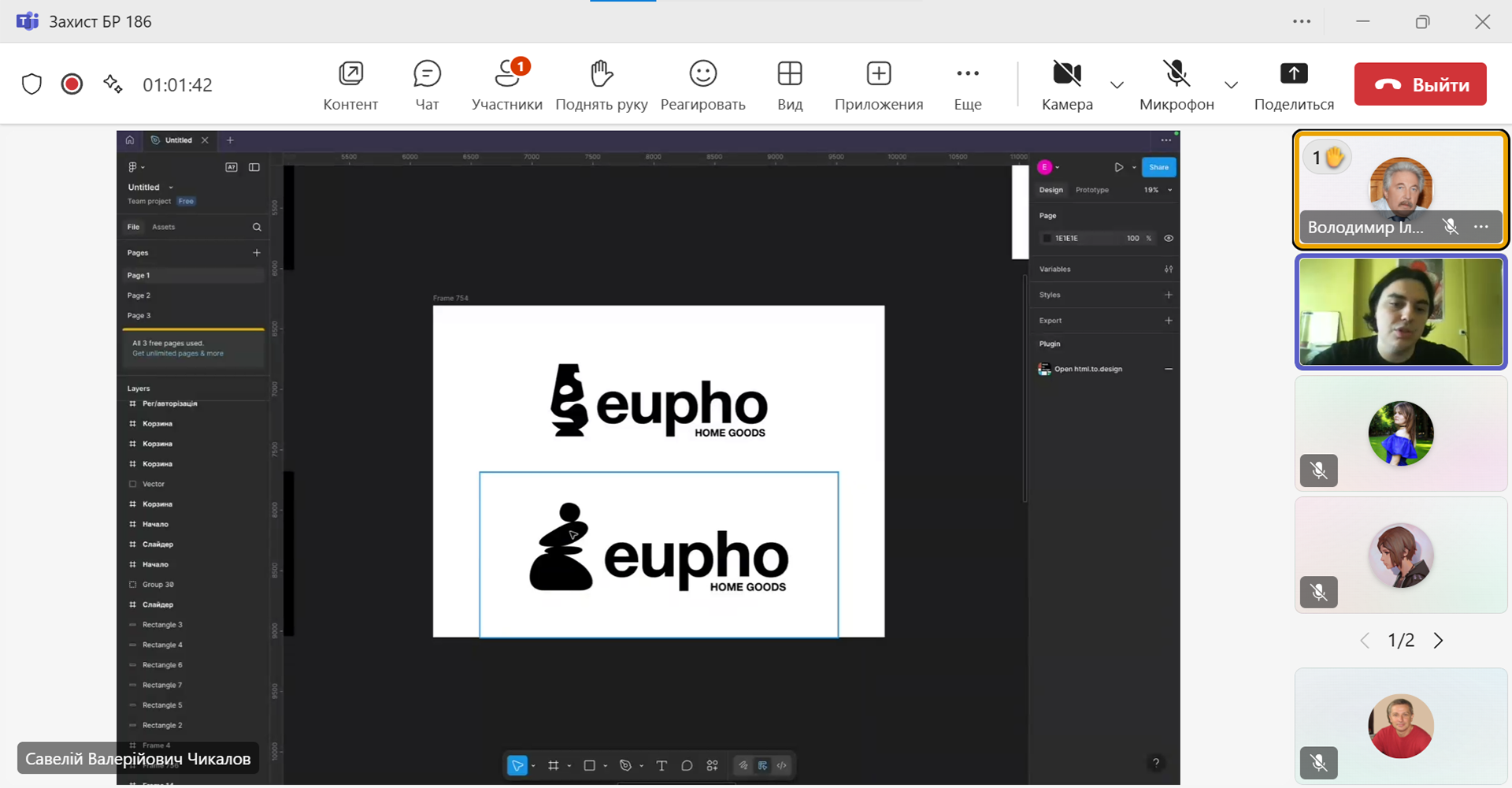The image size is (1512, 788).
Task: Expand Microphone options dropdown arrow
Action: [x=1231, y=85]
